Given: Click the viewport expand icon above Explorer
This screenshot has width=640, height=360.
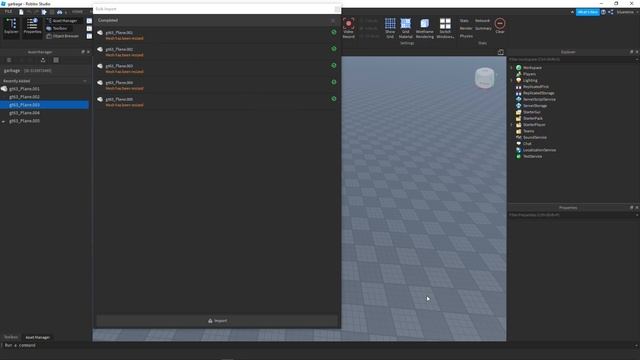Looking at the screenshot, I should 500,52.
